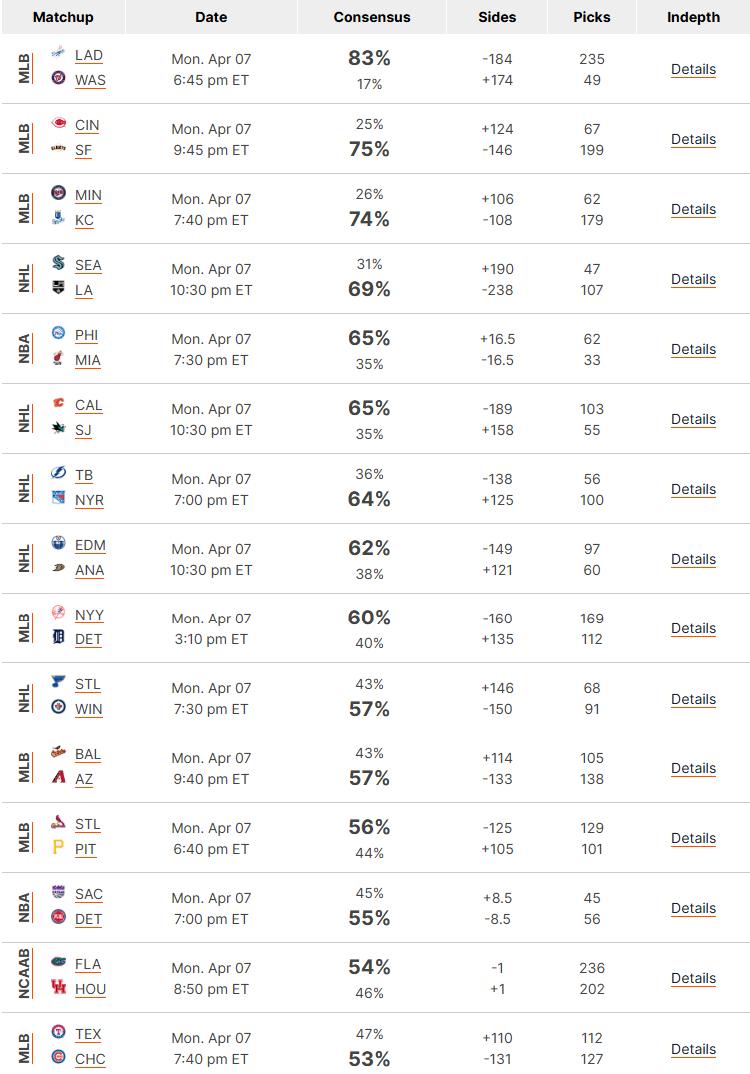Click the Detroit Tigers D logo

59,637
